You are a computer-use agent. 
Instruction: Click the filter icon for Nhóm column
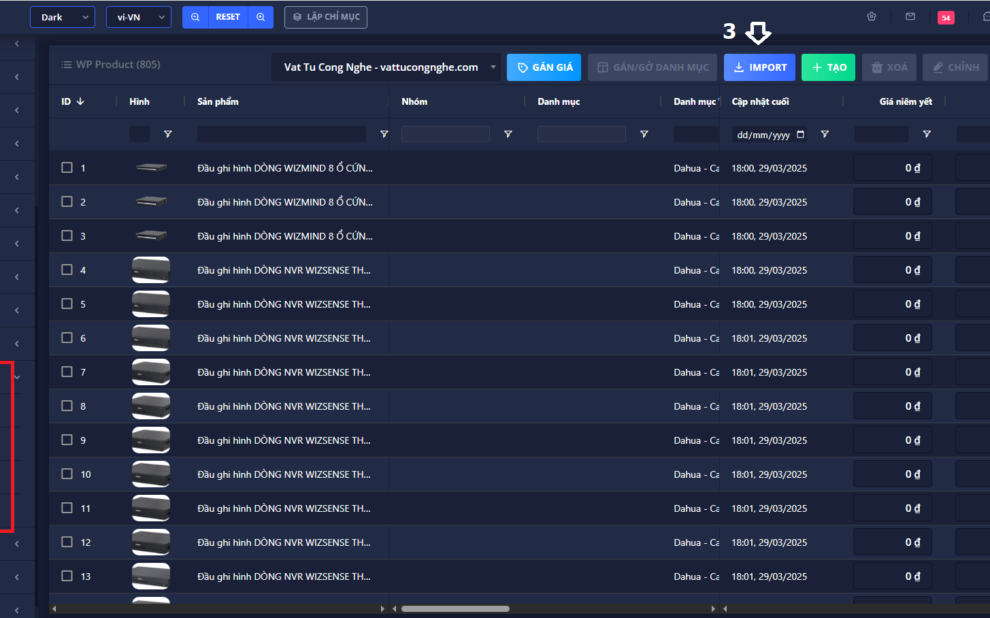tap(508, 134)
